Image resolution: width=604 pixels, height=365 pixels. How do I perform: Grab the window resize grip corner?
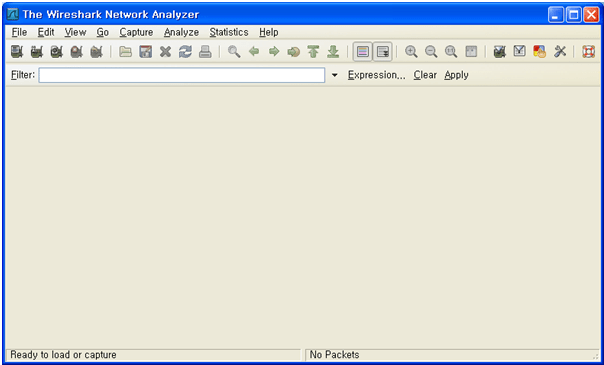tap(596, 357)
